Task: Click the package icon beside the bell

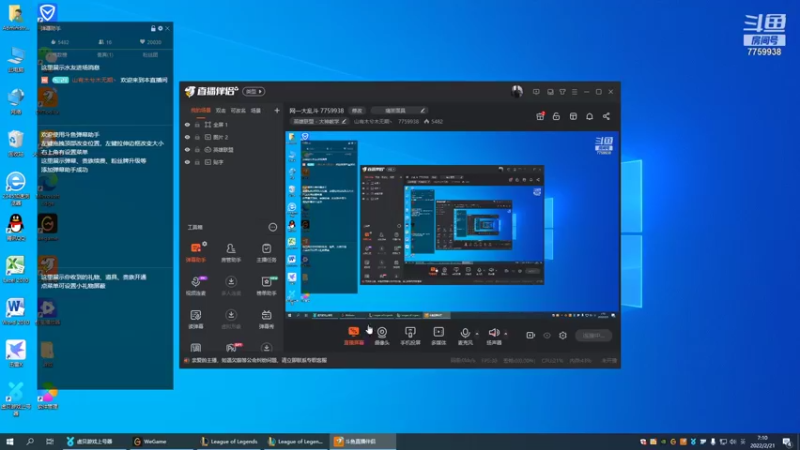Action: pyautogui.click(x=573, y=116)
